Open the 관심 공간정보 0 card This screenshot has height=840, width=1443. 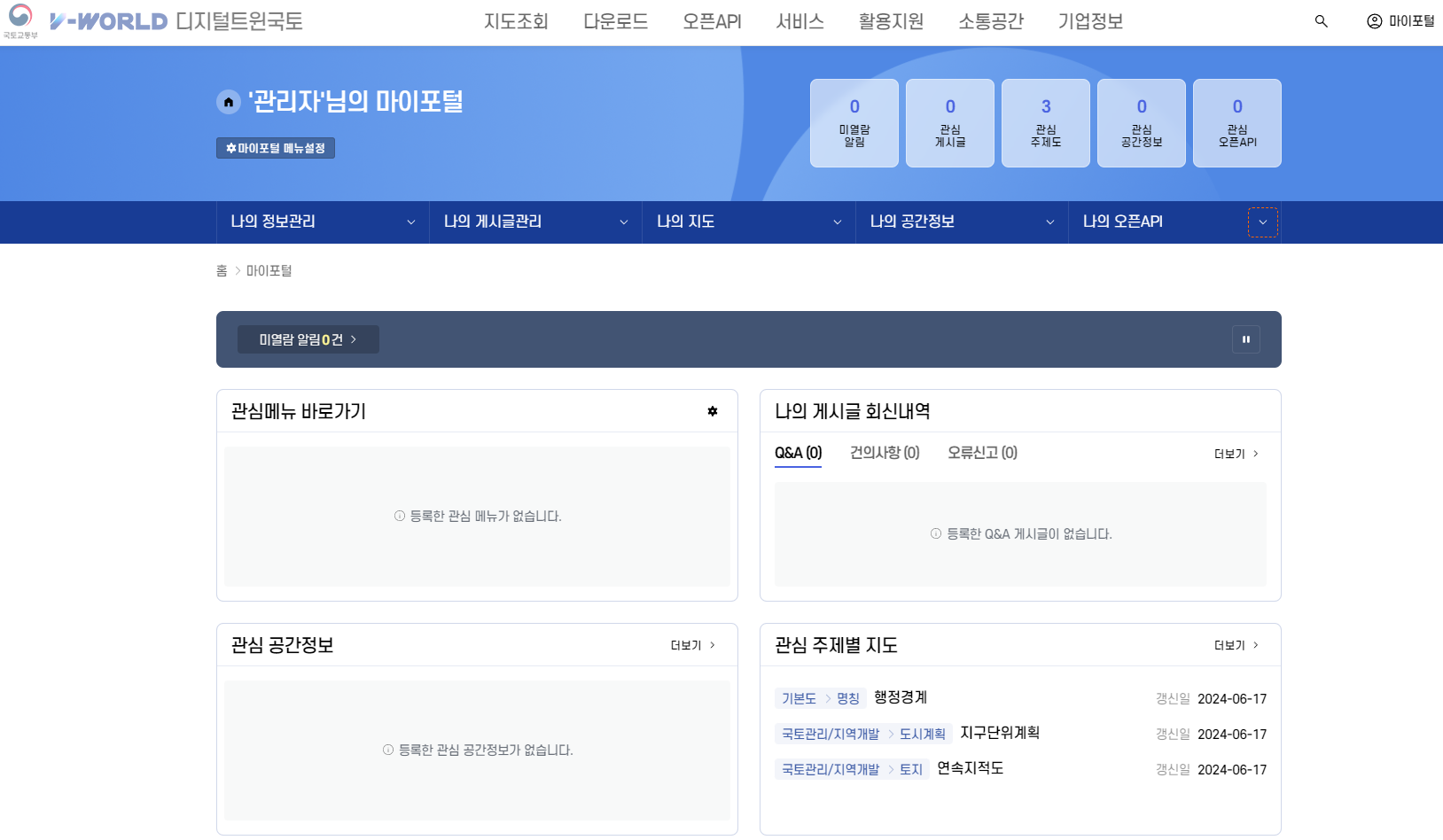tap(1142, 123)
